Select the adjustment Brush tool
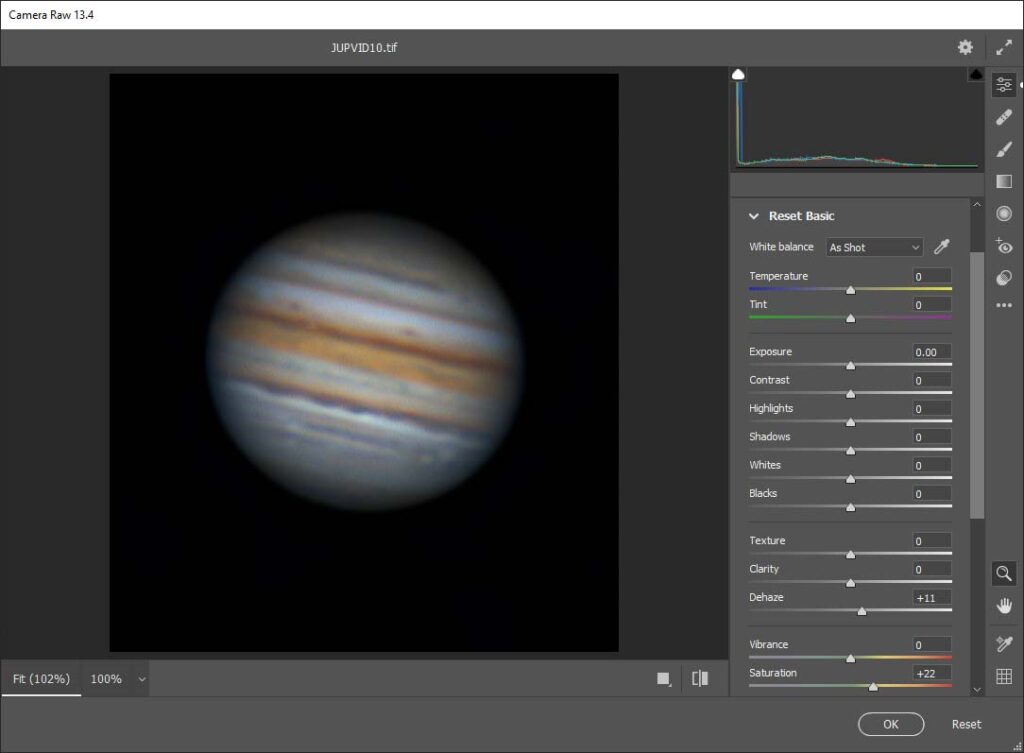Image resolution: width=1024 pixels, height=753 pixels. 1004,150
